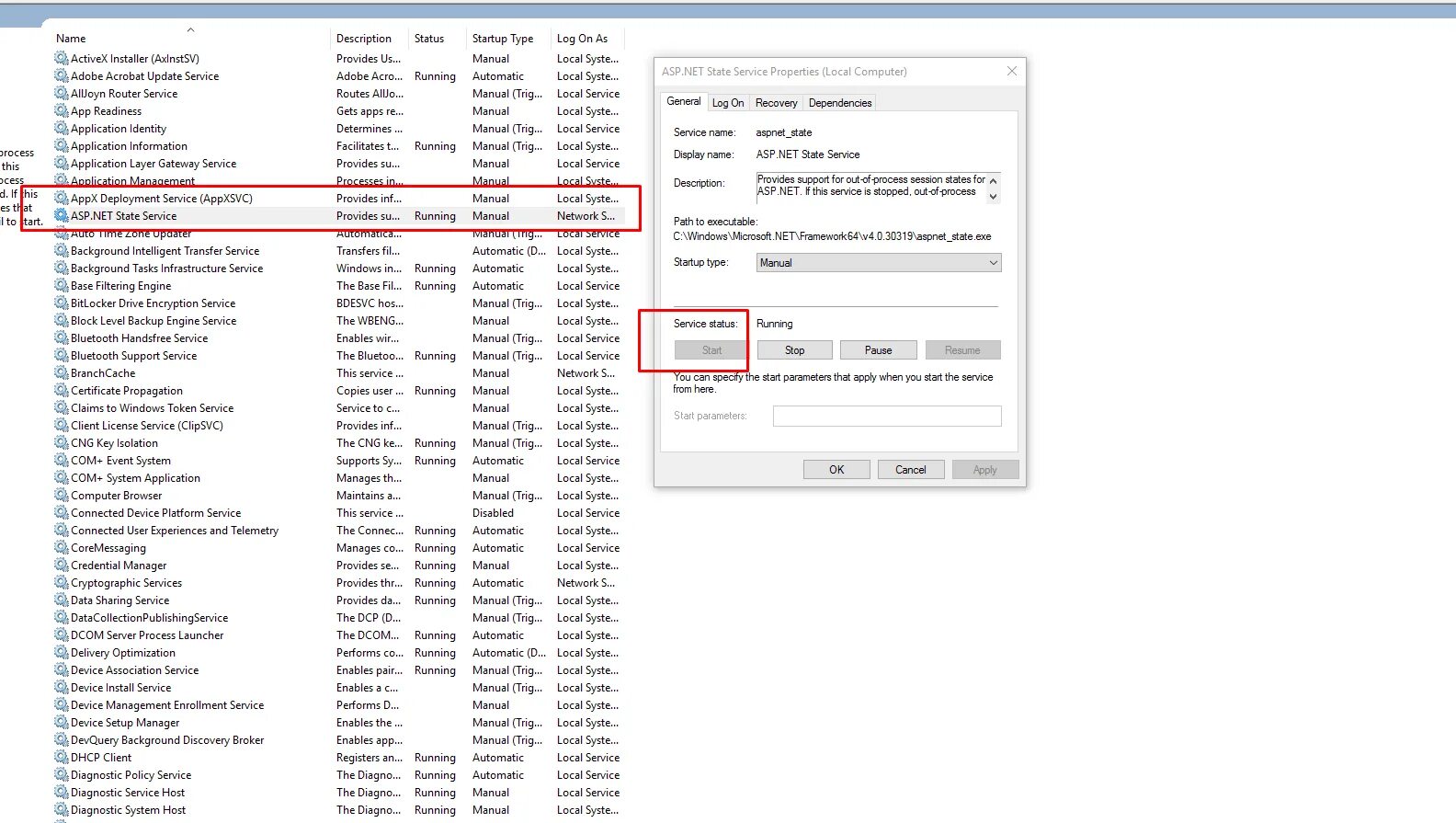The image size is (1456, 823).
Task: Click Cancel in the properties dialog
Action: click(x=911, y=470)
